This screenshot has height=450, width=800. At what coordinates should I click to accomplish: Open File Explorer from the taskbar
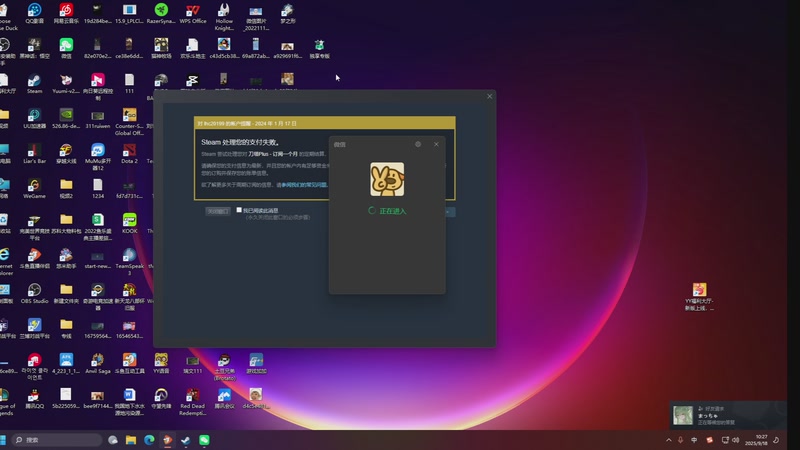point(131,440)
